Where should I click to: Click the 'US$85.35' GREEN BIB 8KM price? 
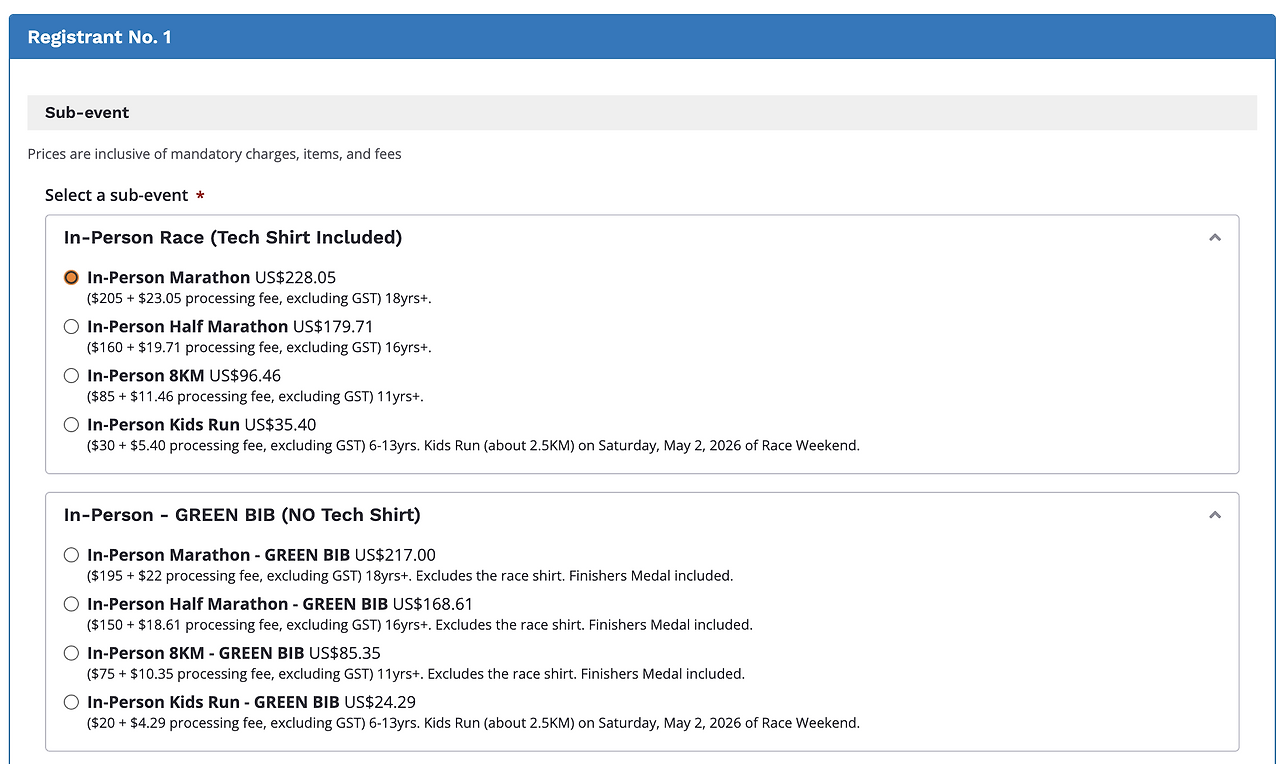345,653
